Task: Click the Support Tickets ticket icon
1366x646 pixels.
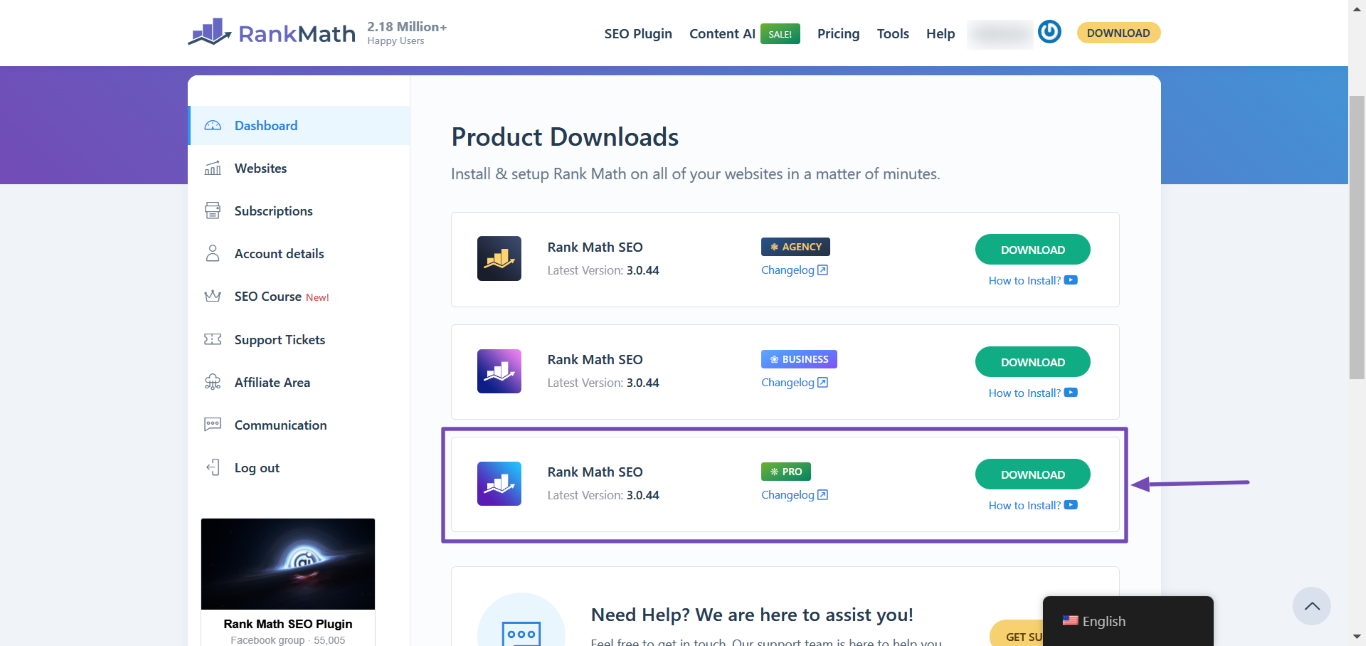Action: [x=212, y=340]
